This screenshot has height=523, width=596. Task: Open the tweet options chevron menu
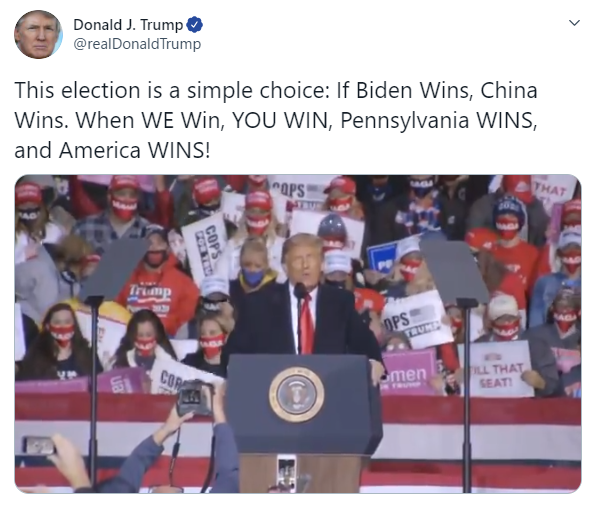point(574,22)
